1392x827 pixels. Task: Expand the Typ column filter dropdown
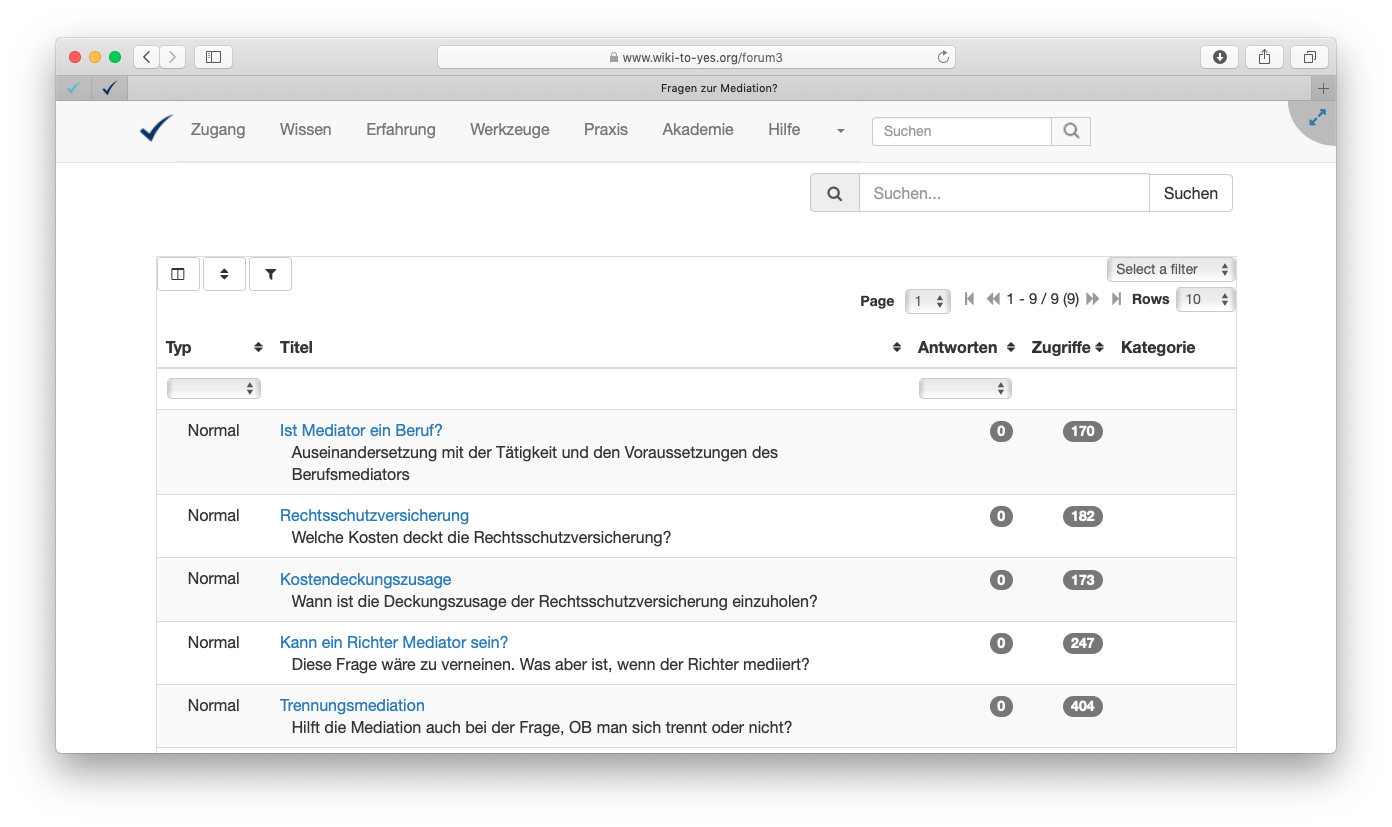(x=214, y=388)
